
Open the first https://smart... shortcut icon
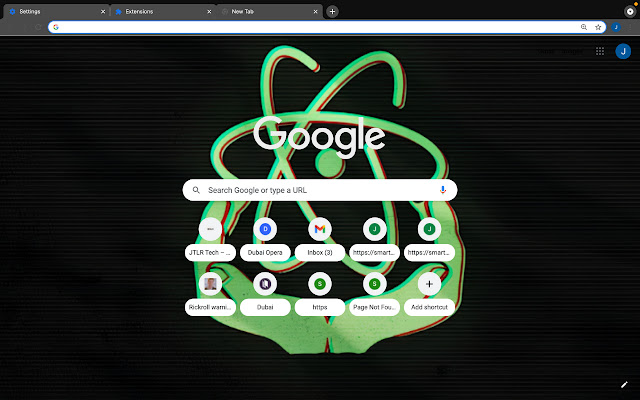[x=374, y=229]
